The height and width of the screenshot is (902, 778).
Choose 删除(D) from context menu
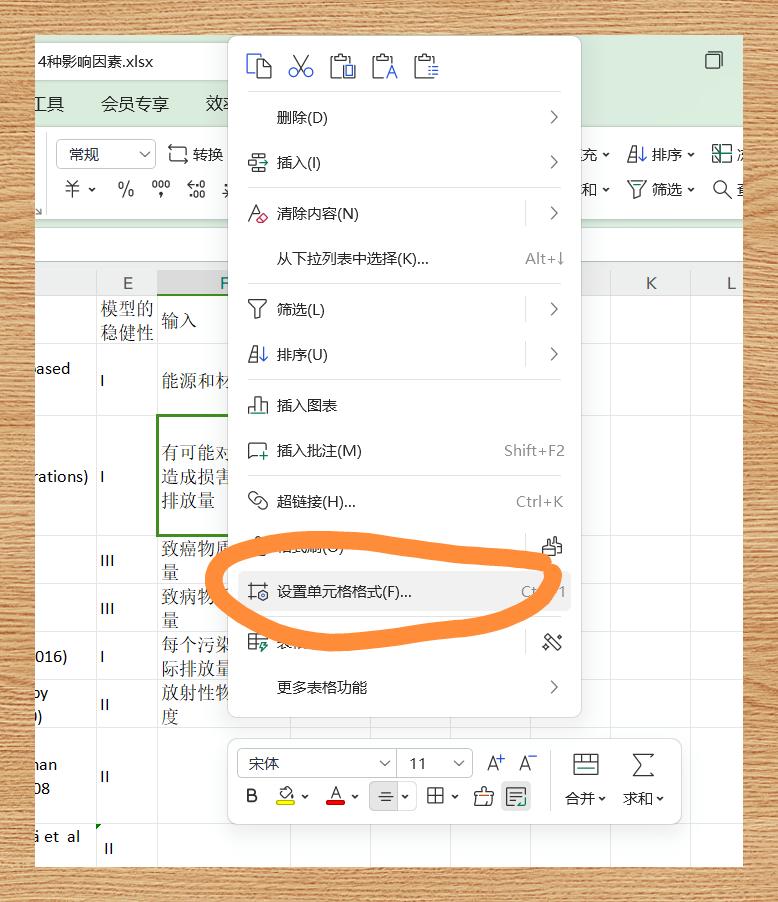click(403, 117)
